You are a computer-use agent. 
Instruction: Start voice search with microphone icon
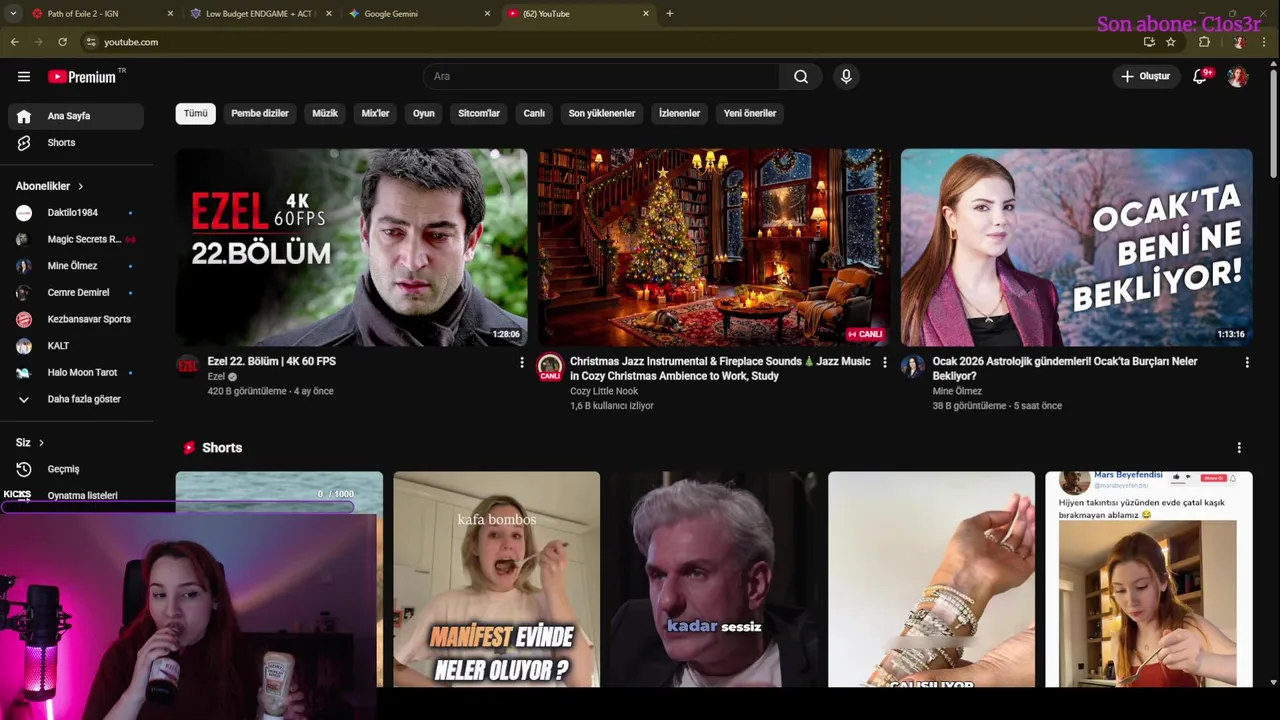[846, 76]
